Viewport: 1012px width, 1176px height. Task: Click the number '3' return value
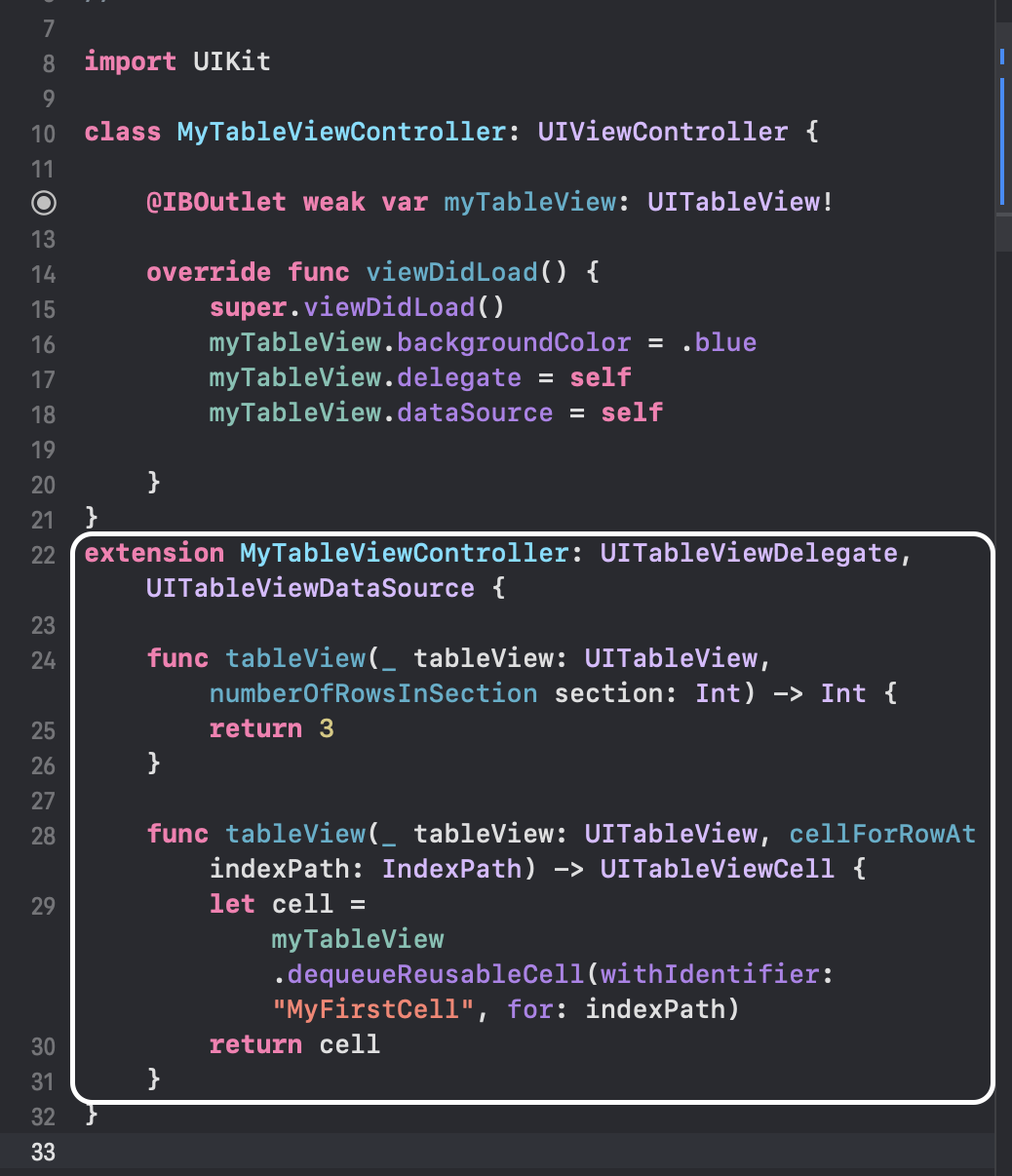point(327,728)
